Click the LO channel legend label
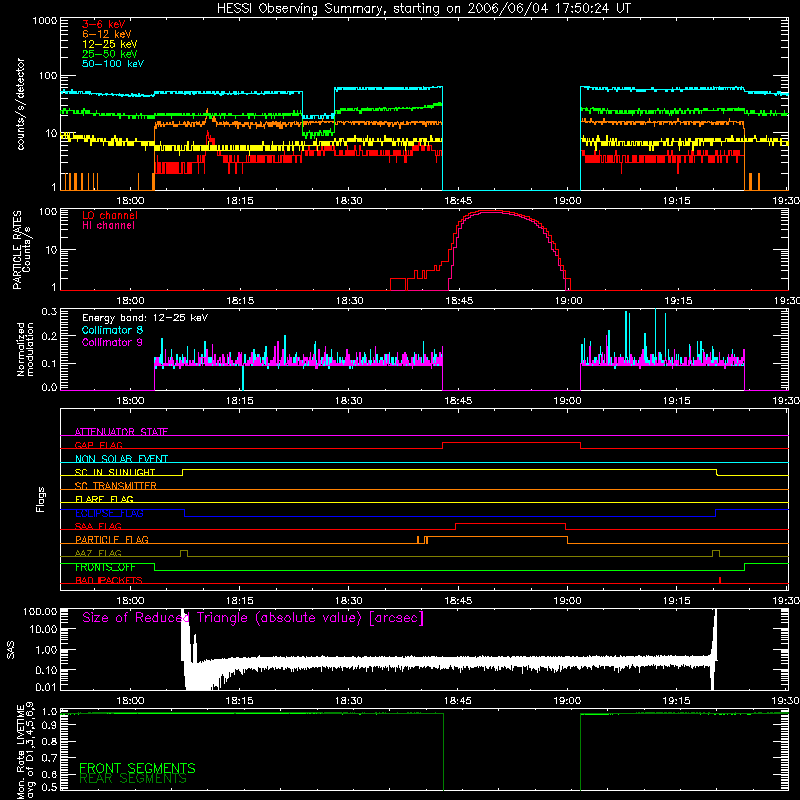800x800 pixels. [110, 215]
